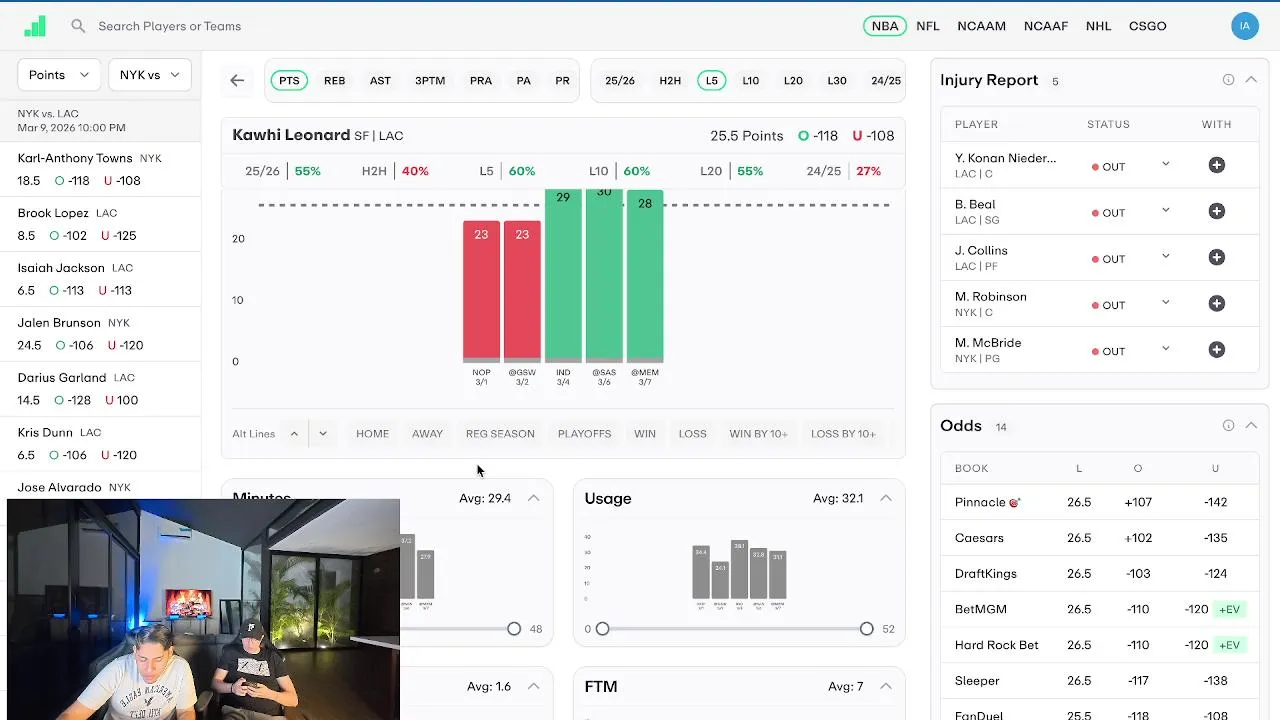This screenshot has height=720, width=1280.
Task: Select the PR stat filter
Action: pyautogui.click(x=562, y=81)
